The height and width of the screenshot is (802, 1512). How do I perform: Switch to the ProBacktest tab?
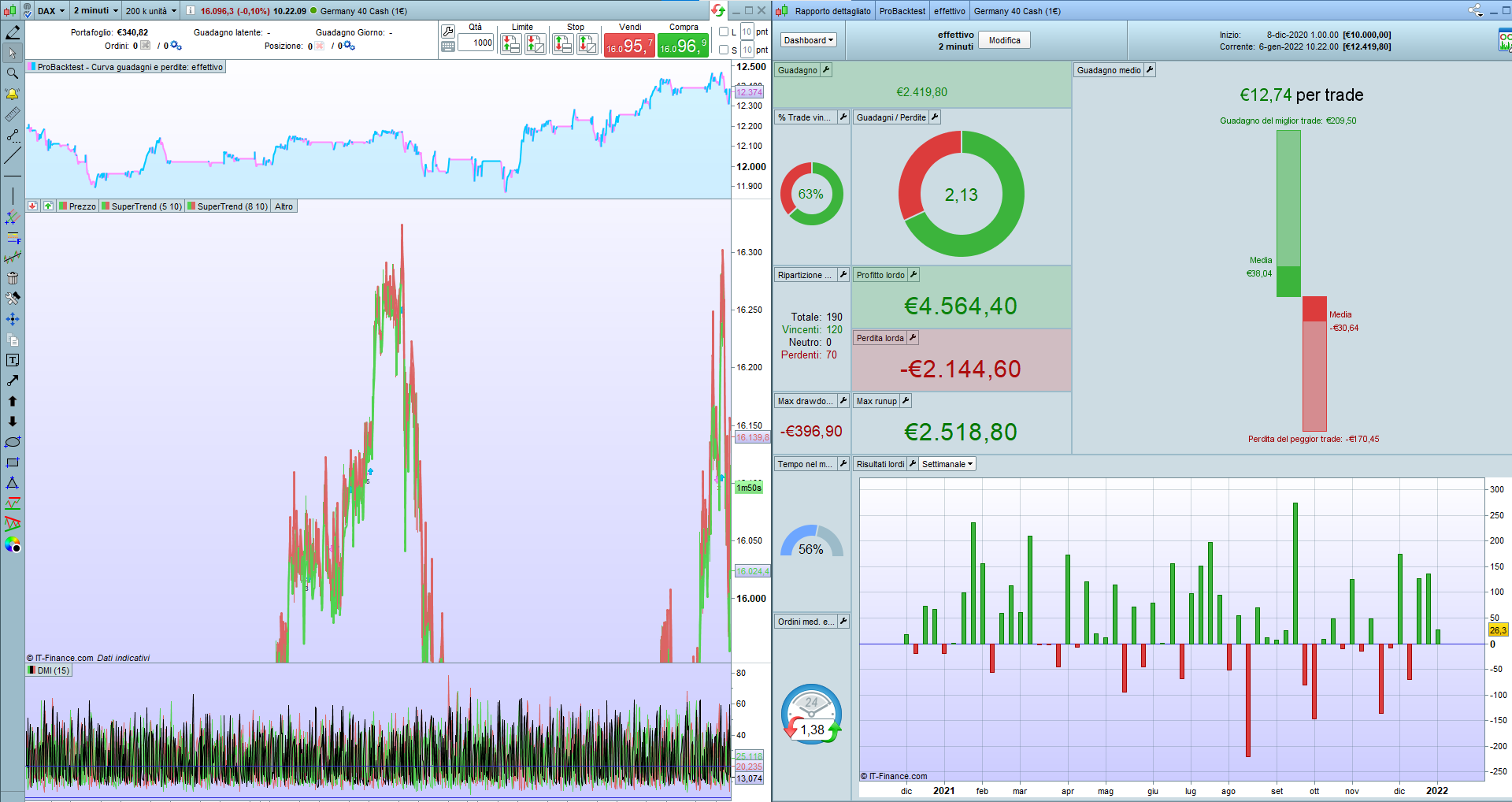tap(902, 11)
